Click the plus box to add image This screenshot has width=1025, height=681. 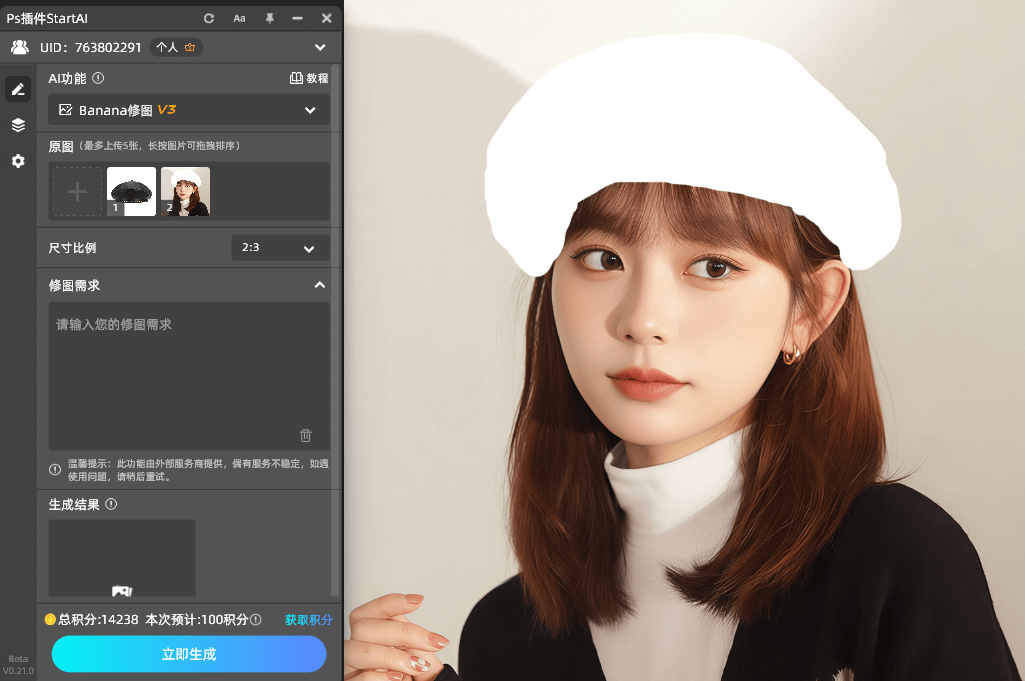(77, 192)
